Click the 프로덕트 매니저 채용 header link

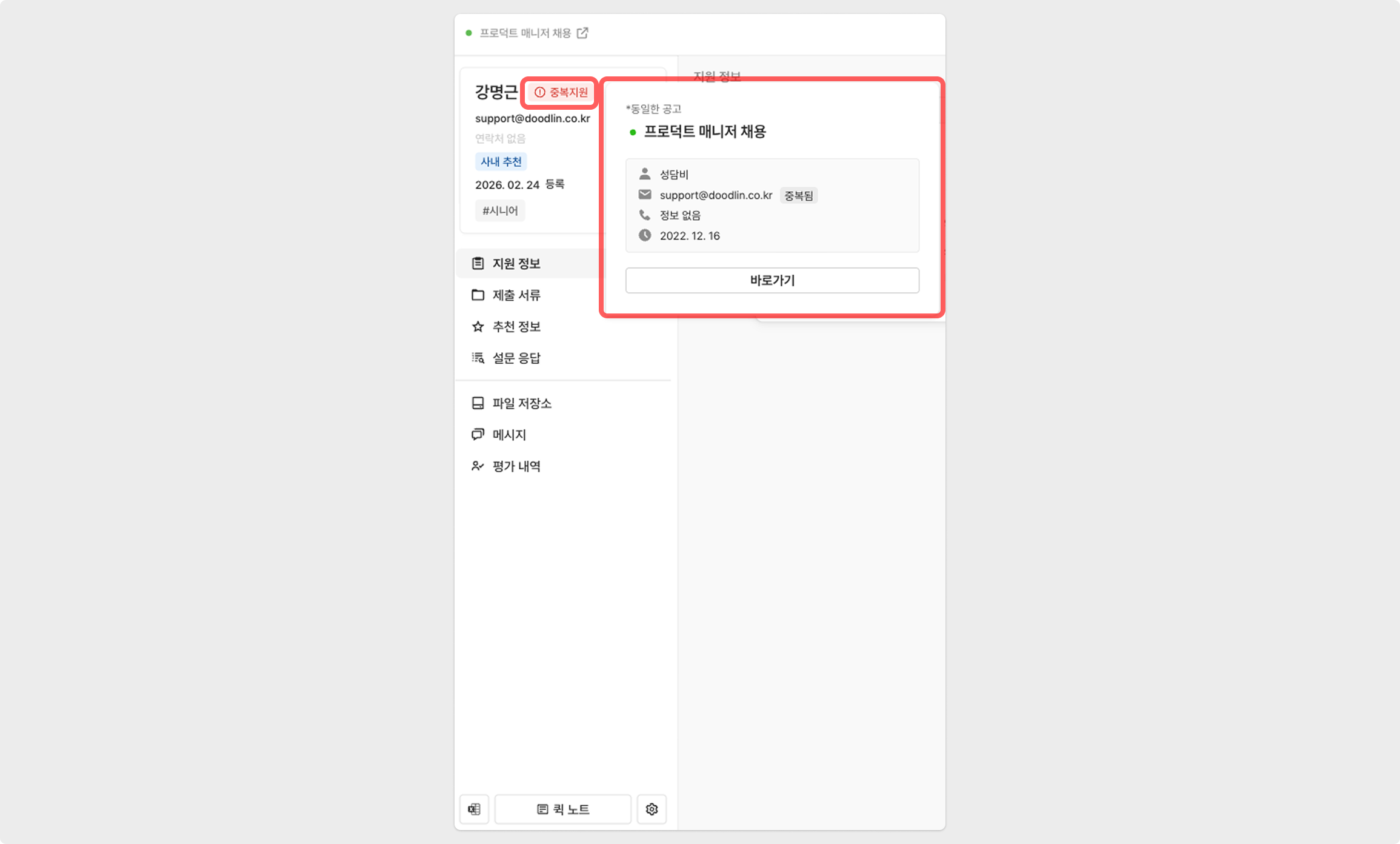[525, 33]
